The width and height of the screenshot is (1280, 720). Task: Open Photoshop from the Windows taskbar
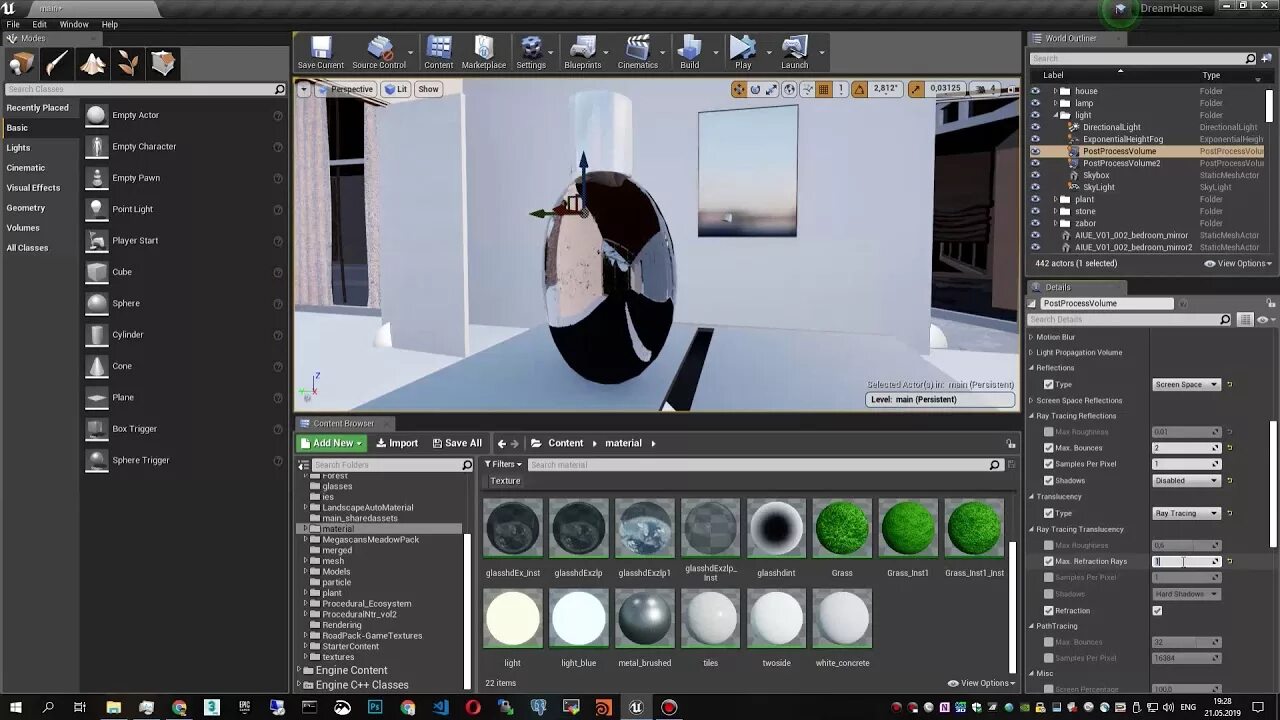tap(375, 707)
